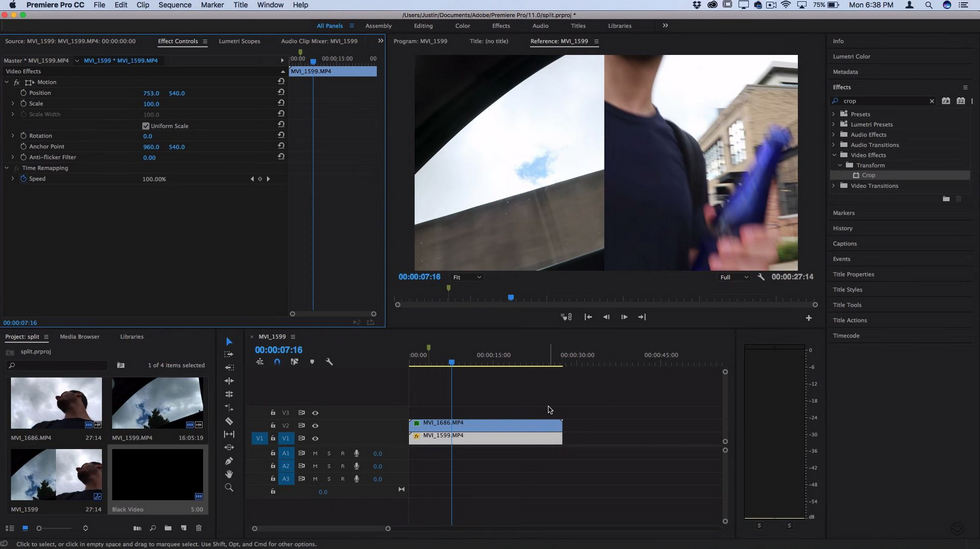Toggle V2 track output eye

pos(315,426)
